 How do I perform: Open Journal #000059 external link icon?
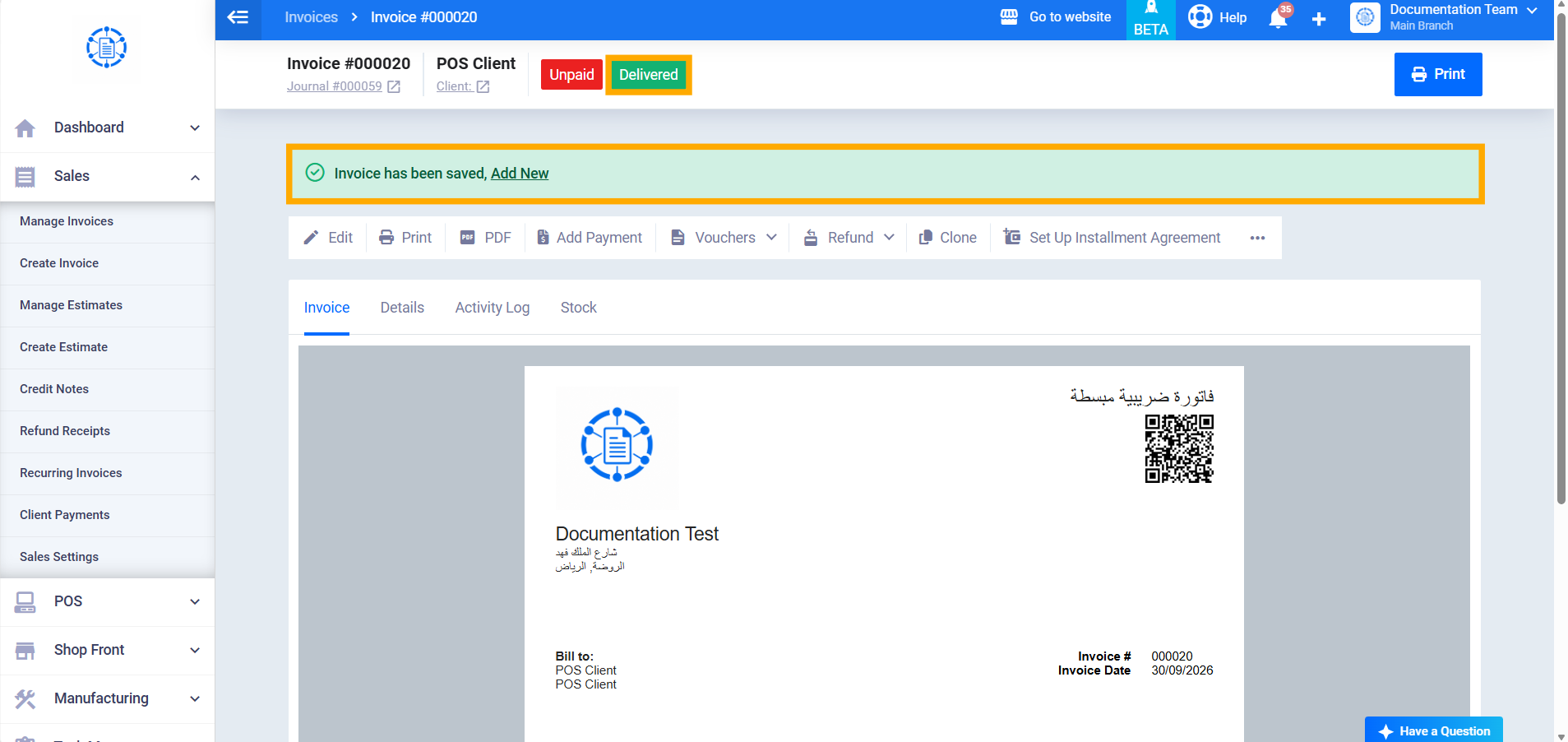394,86
